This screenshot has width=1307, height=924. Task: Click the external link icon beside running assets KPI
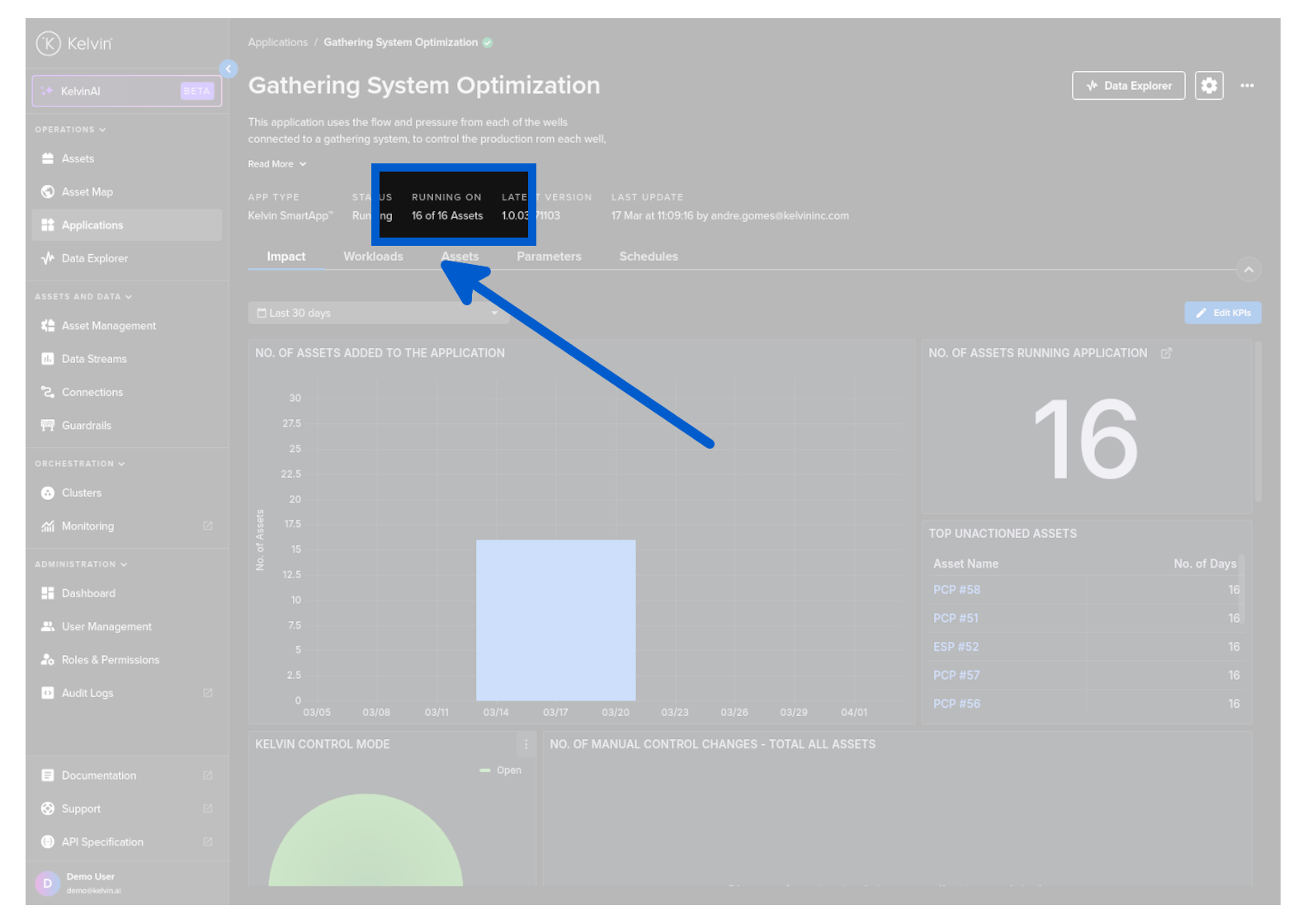point(1166,354)
